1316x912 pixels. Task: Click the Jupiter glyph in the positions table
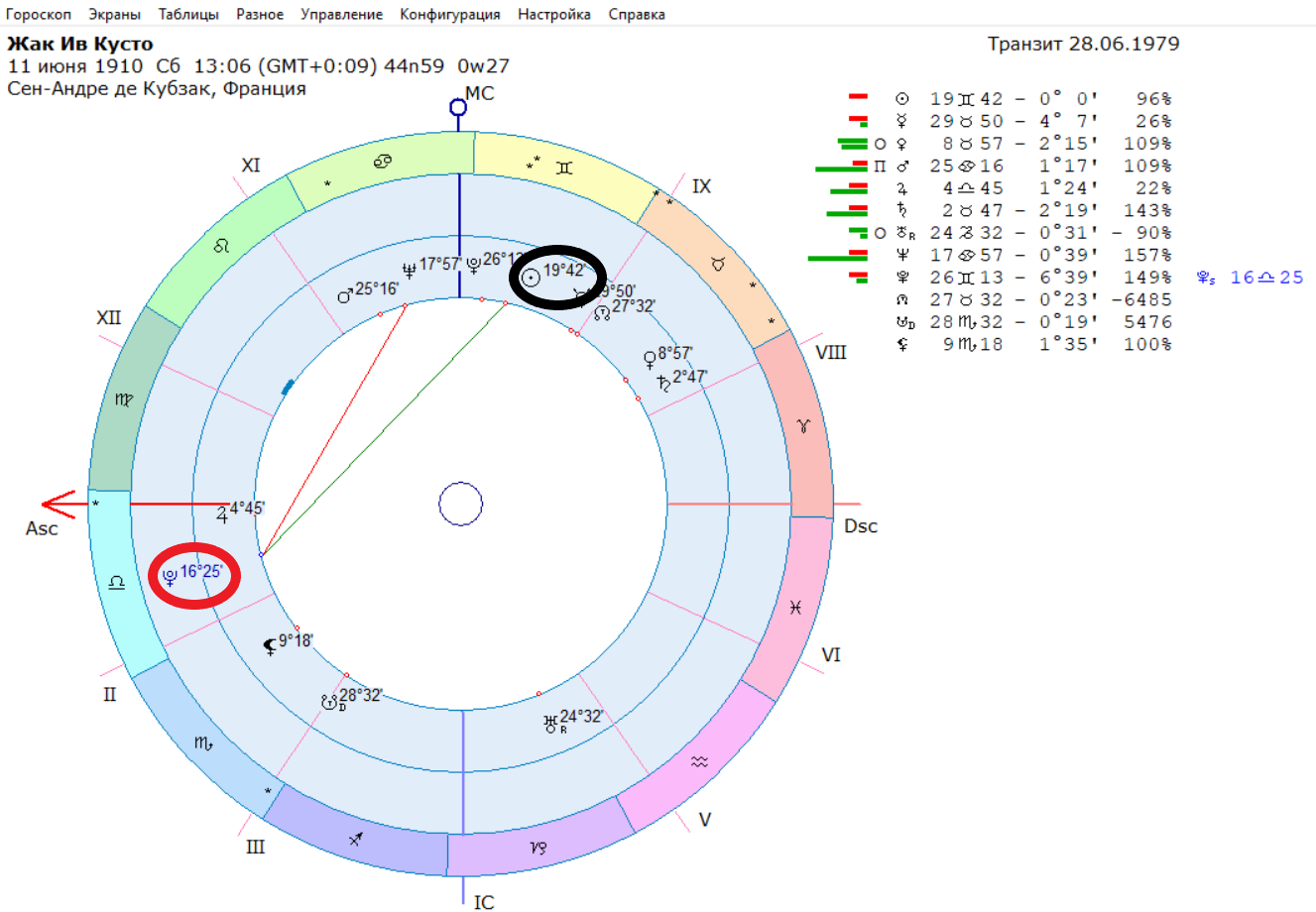tap(902, 188)
